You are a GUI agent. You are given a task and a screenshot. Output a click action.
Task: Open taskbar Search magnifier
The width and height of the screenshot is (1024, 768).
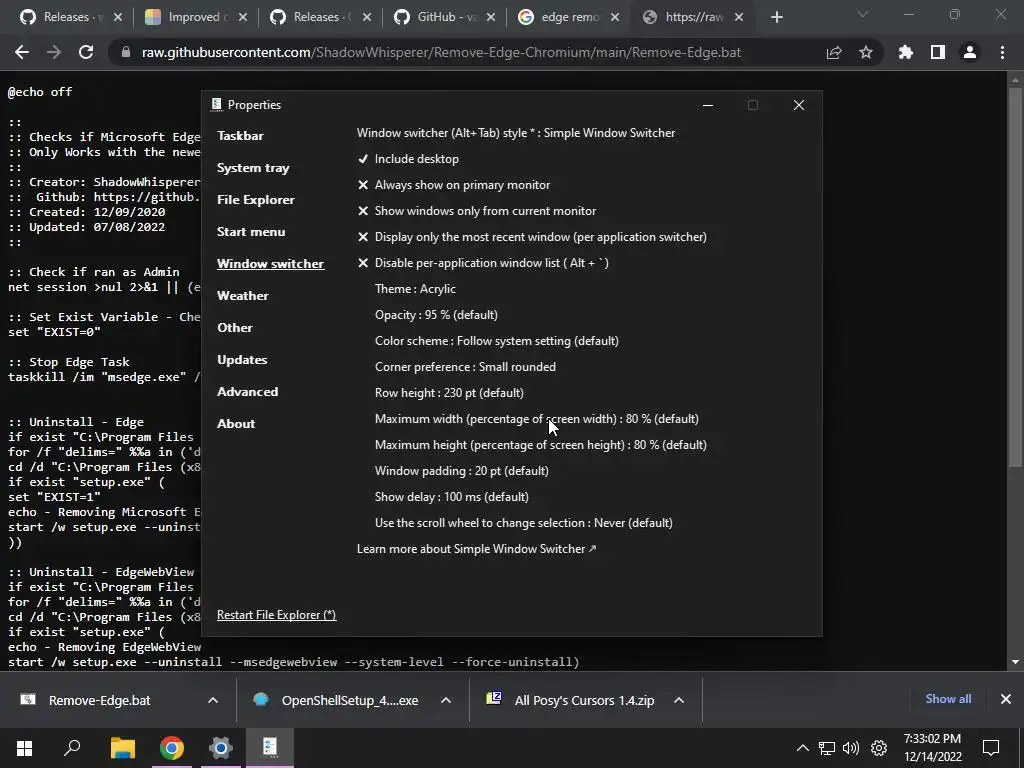(72, 748)
